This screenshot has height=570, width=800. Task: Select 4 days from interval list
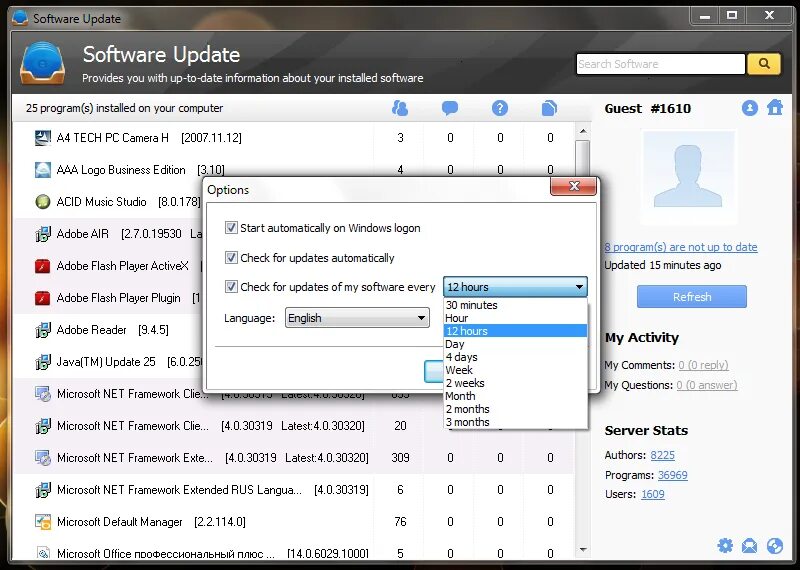click(515, 357)
